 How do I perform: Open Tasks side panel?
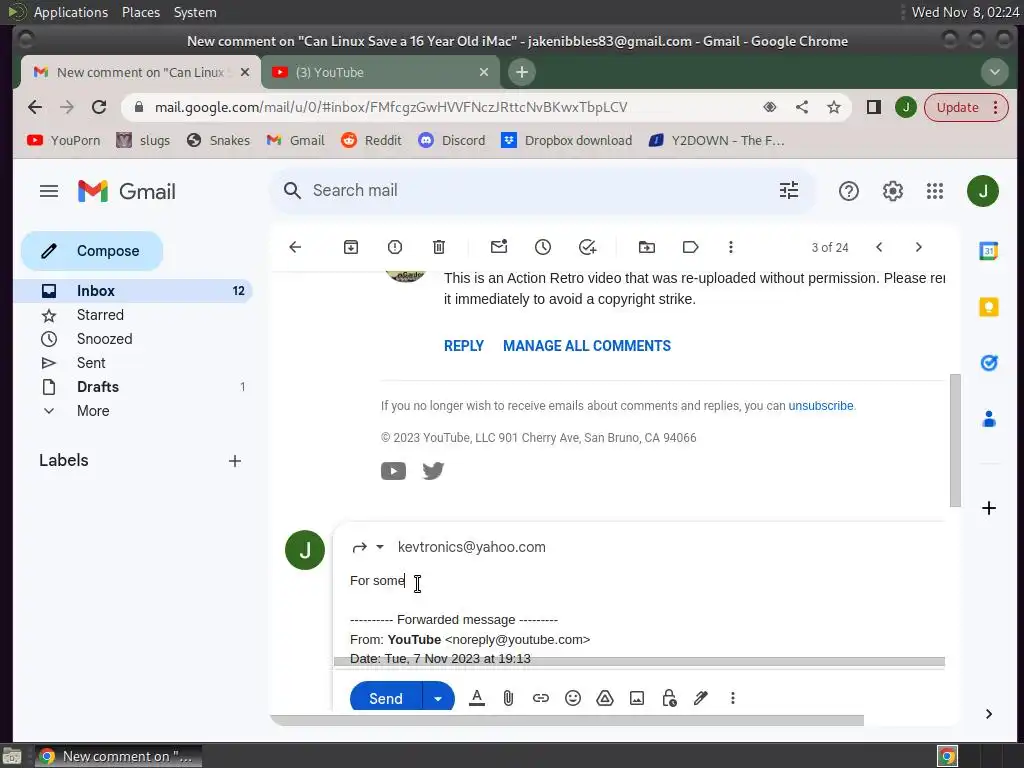pos(989,363)
